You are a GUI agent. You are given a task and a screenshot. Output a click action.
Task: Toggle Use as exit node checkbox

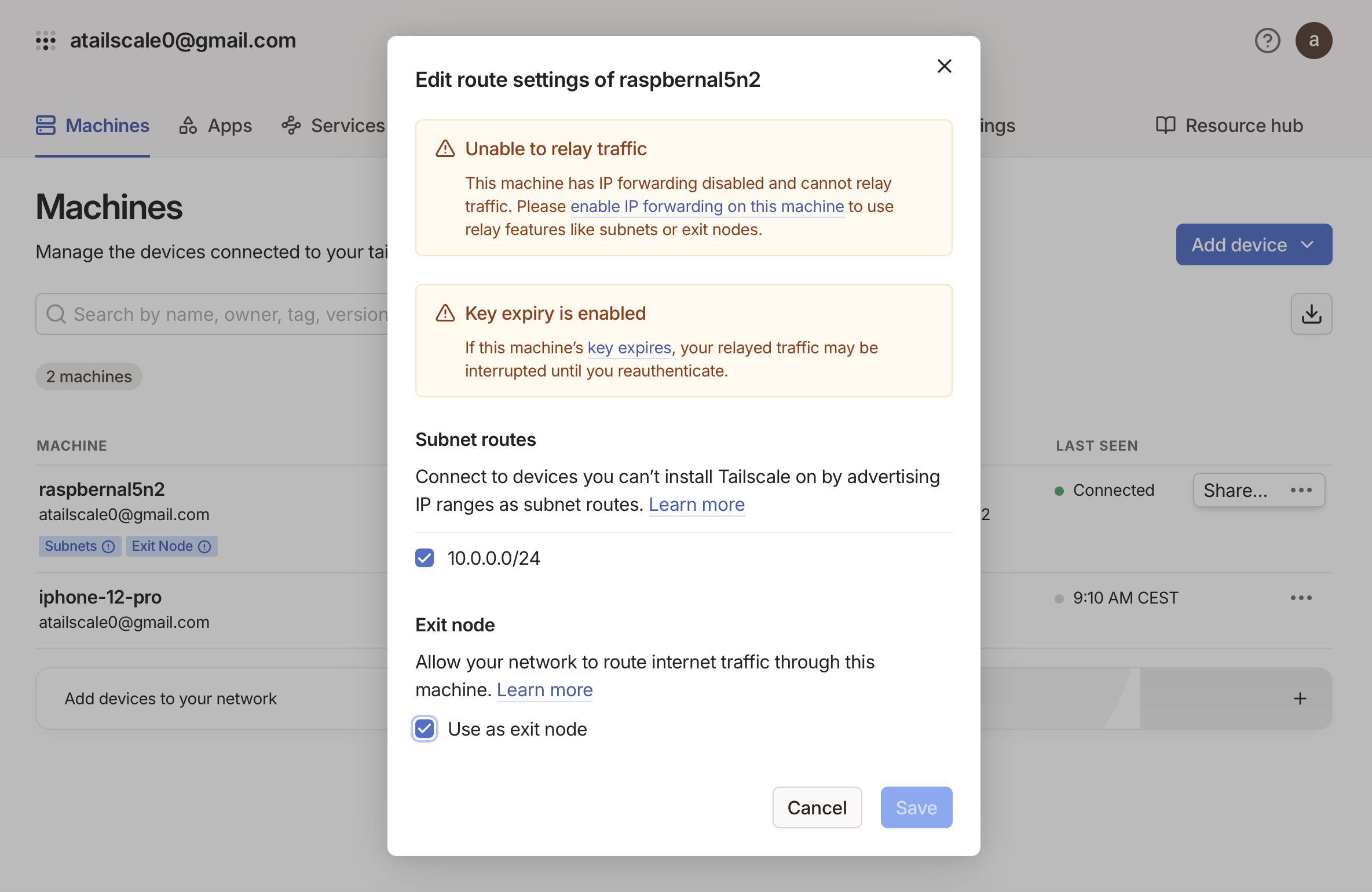click(425, 729)
